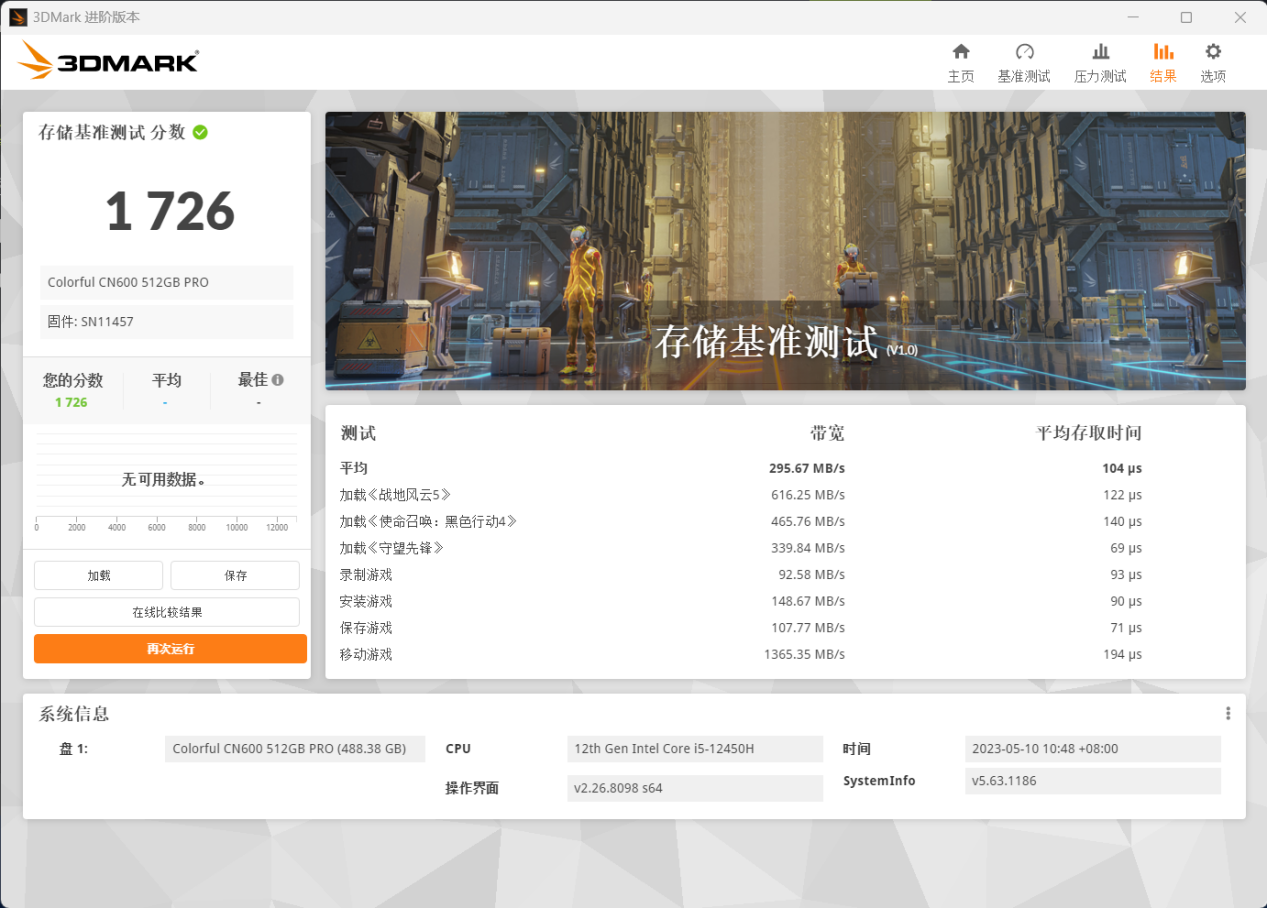Click the 12th Gen Intel Core i5-12450H field
Viewport: 1267px width, 908px height.
(695, 749)
